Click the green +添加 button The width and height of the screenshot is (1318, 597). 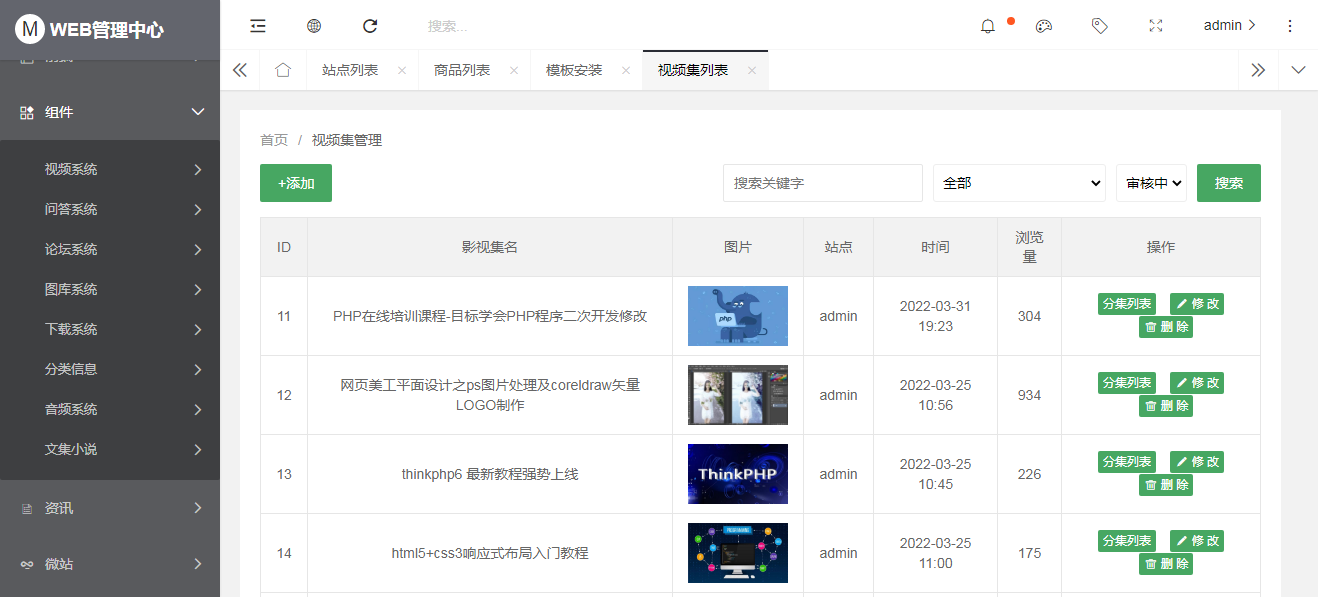pos(296,183)
